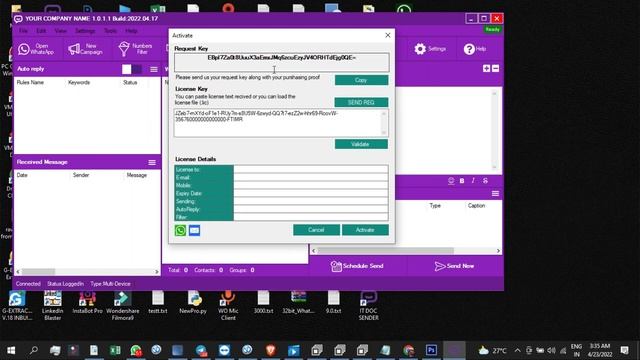
Task: Open Auto reply panel hamburger menu
Action: point(154,69)
